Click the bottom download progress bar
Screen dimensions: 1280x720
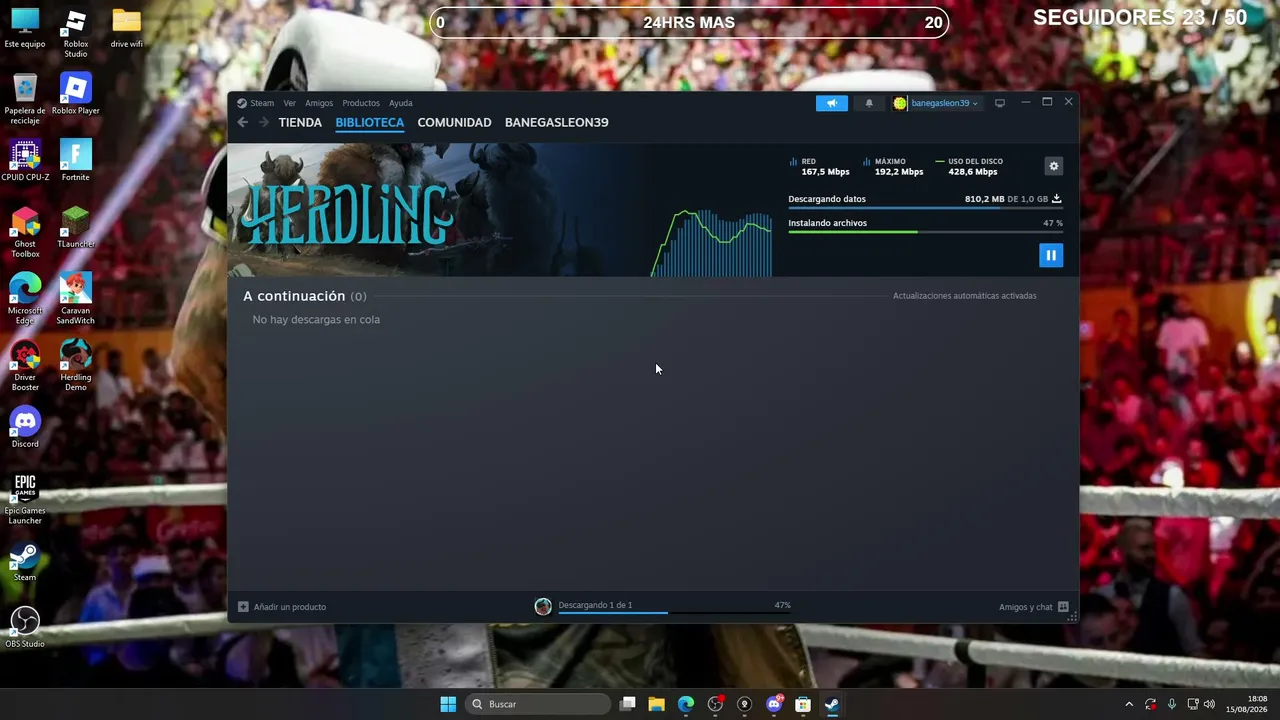(675, 613)
